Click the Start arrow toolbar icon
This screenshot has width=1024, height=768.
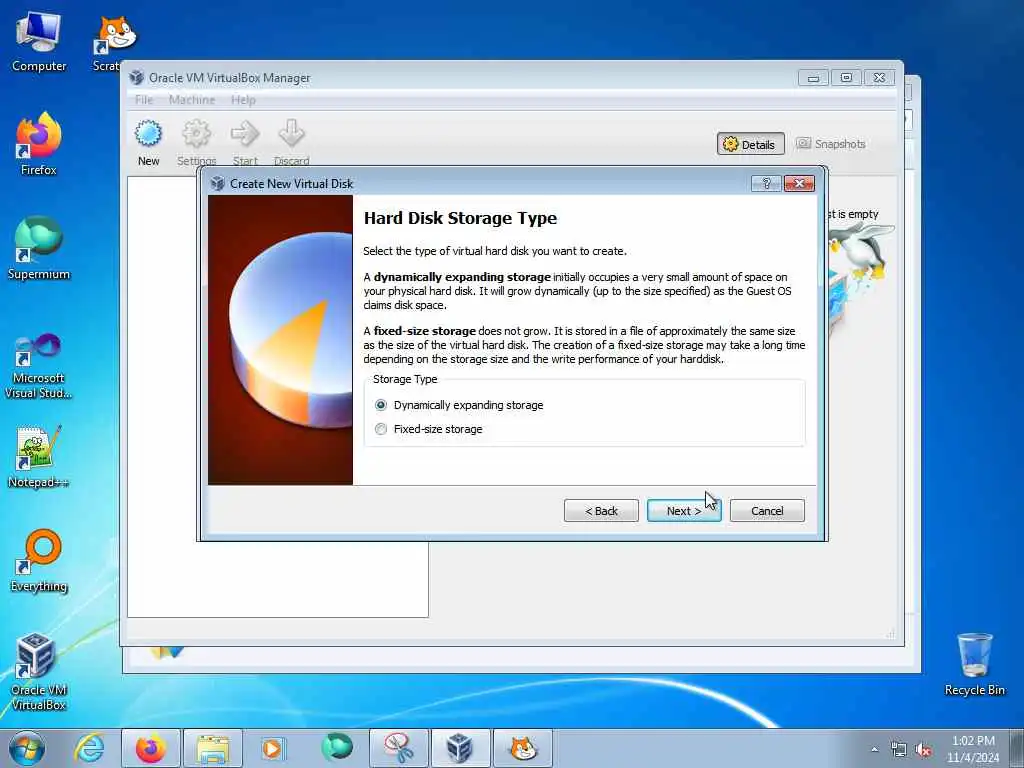click(245, 142)
